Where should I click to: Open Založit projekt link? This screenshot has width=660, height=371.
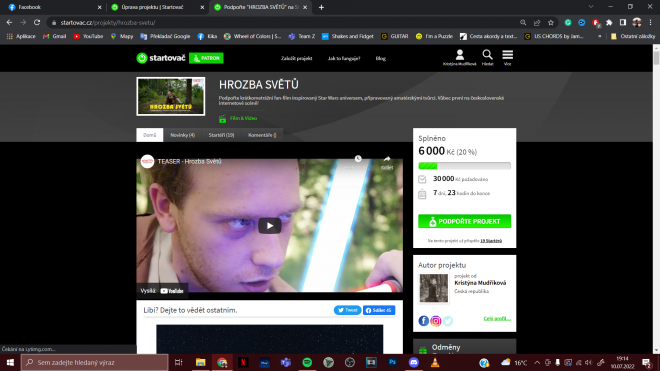click(x=296, y=59)
